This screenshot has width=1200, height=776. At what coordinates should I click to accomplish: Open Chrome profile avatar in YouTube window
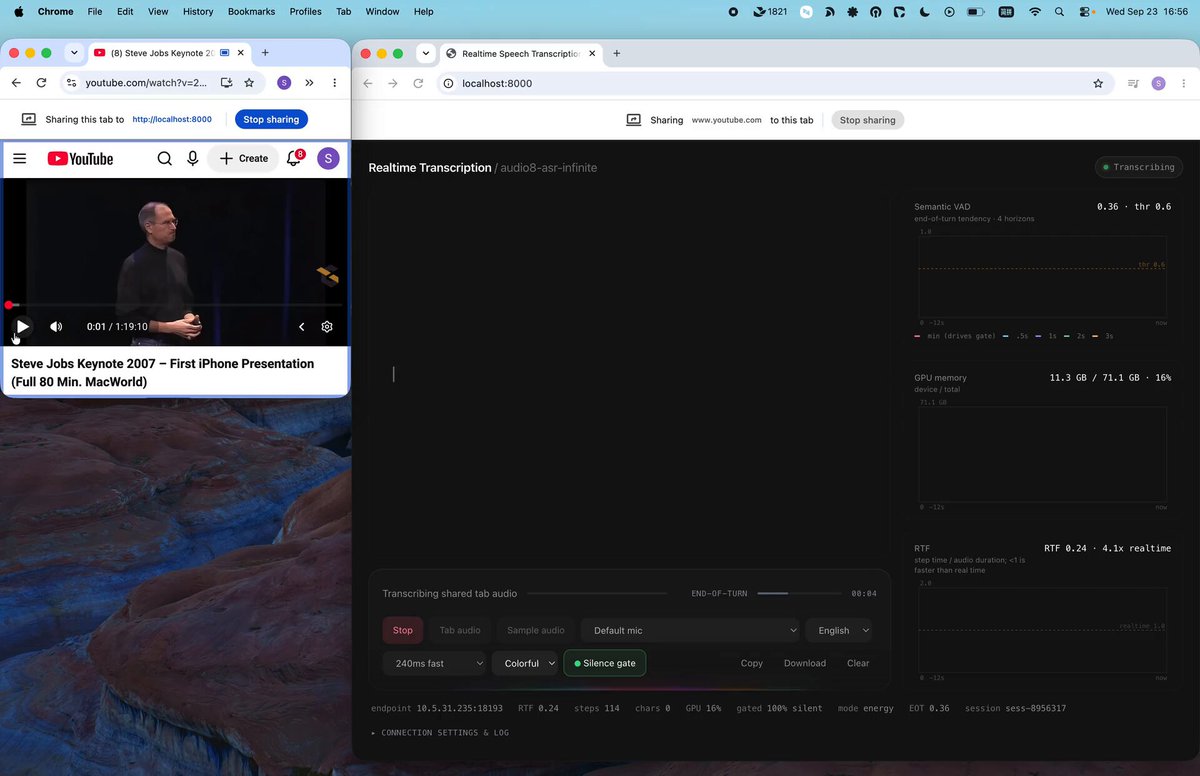tap(284, 83)
